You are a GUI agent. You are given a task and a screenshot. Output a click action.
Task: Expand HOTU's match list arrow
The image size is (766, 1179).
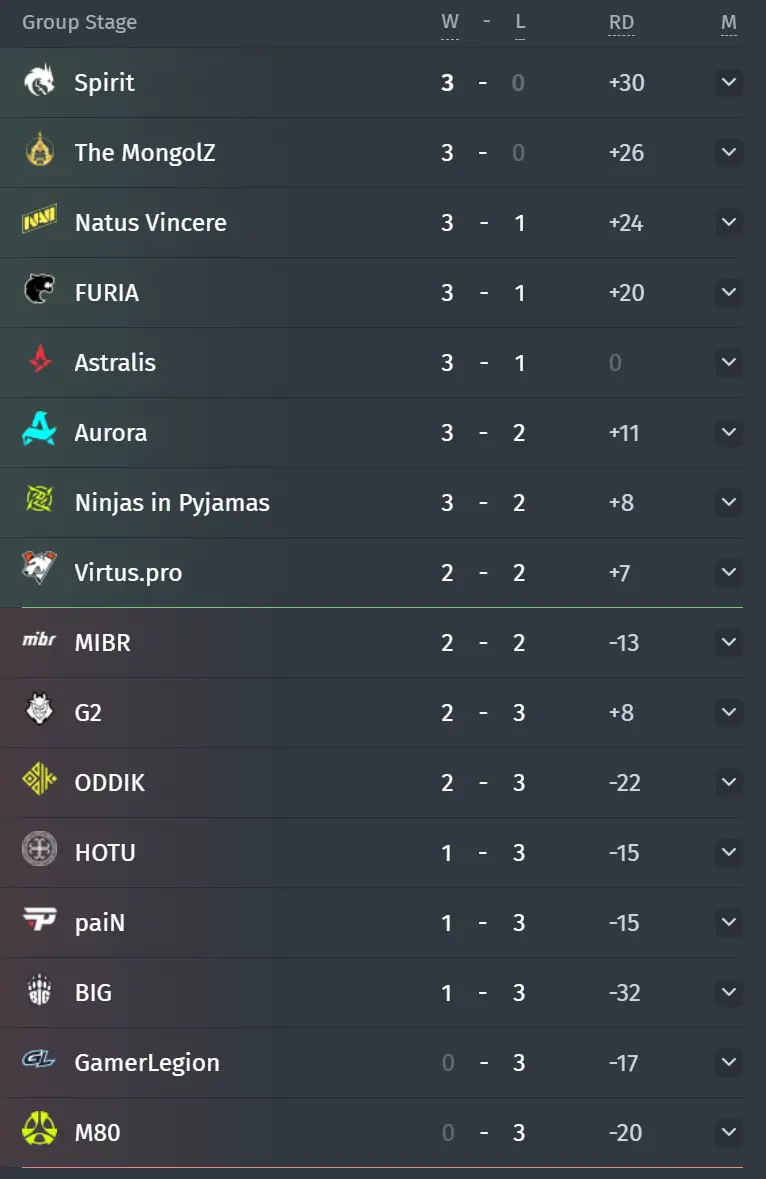(x=728, y=852)
